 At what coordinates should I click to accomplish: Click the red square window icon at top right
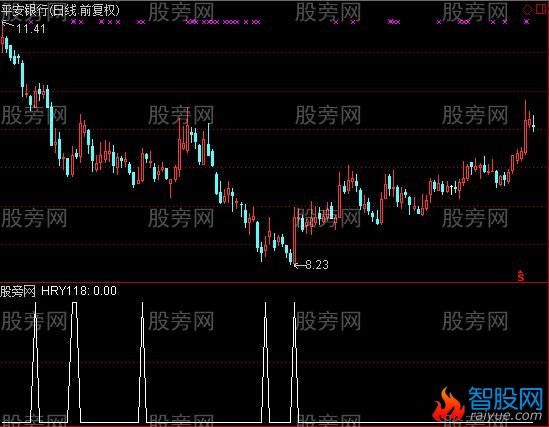point(542,9)
